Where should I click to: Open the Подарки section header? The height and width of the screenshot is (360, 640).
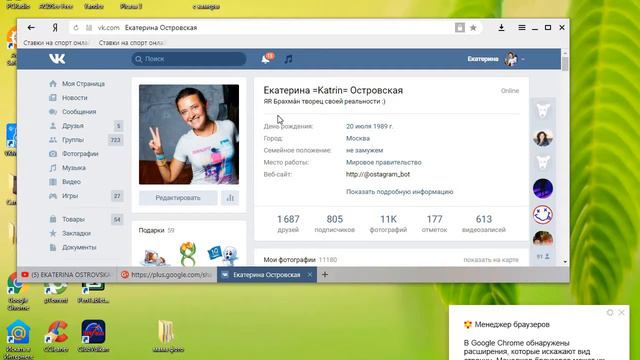(x=156, y=231)
